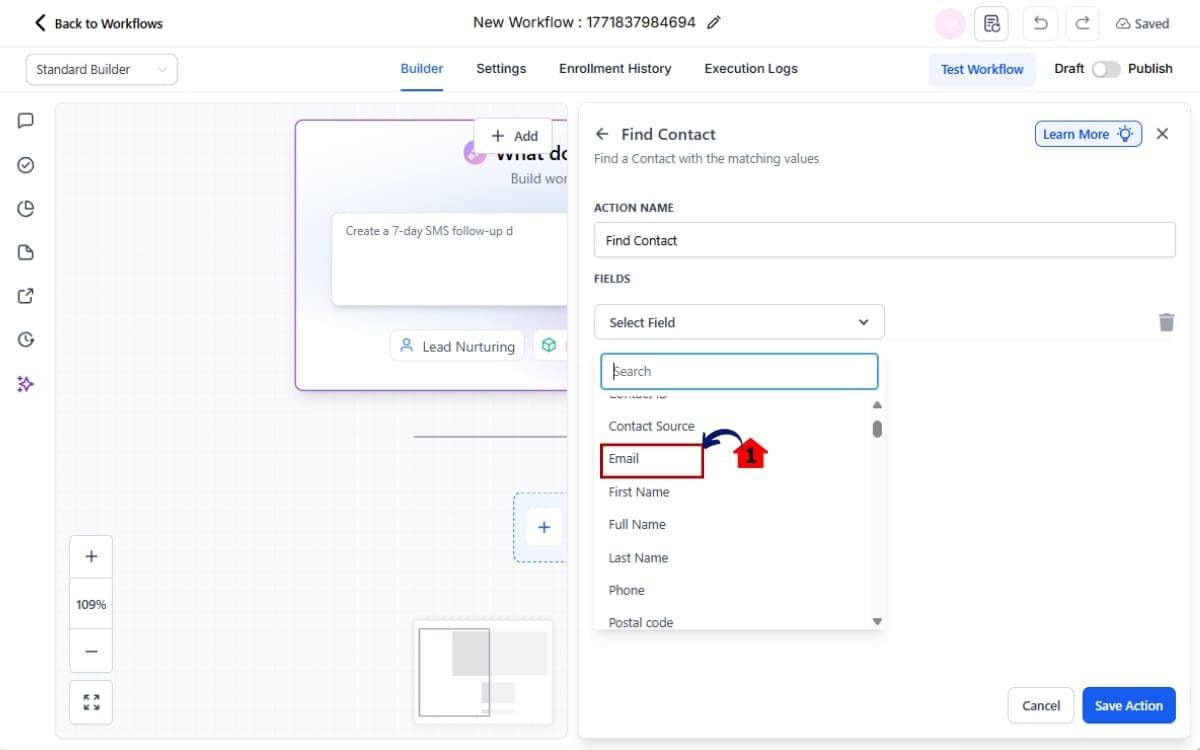This screenshot has width=1200, height=750.
Task: Click the fit-to-screen canvas icon
Action: (x=91, y=702)
